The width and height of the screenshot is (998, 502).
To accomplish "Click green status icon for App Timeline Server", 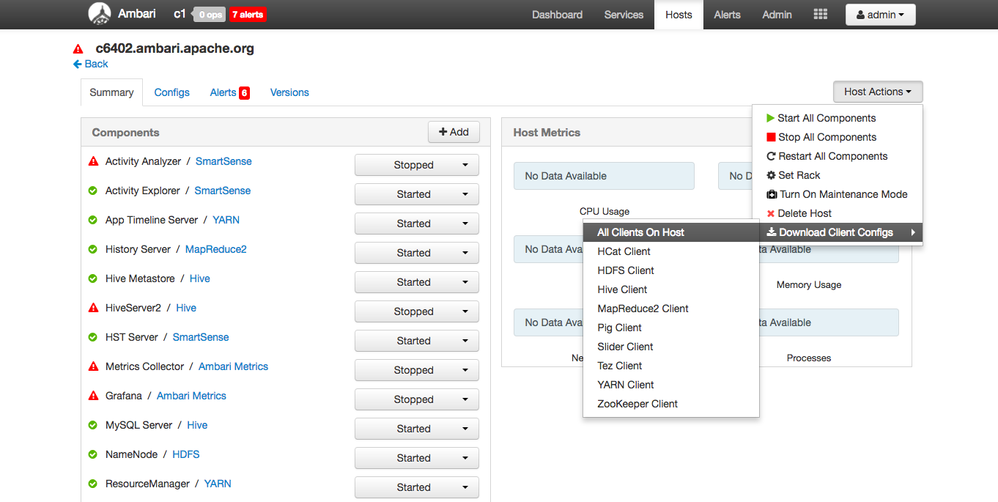I will coord(93,220).
